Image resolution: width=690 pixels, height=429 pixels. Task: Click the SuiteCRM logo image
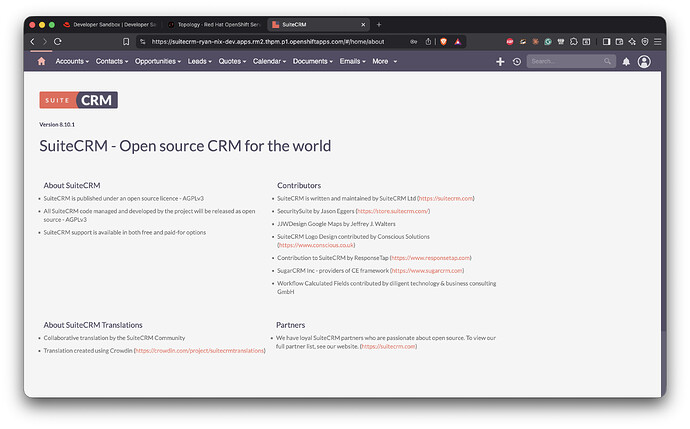coord(79,100)
